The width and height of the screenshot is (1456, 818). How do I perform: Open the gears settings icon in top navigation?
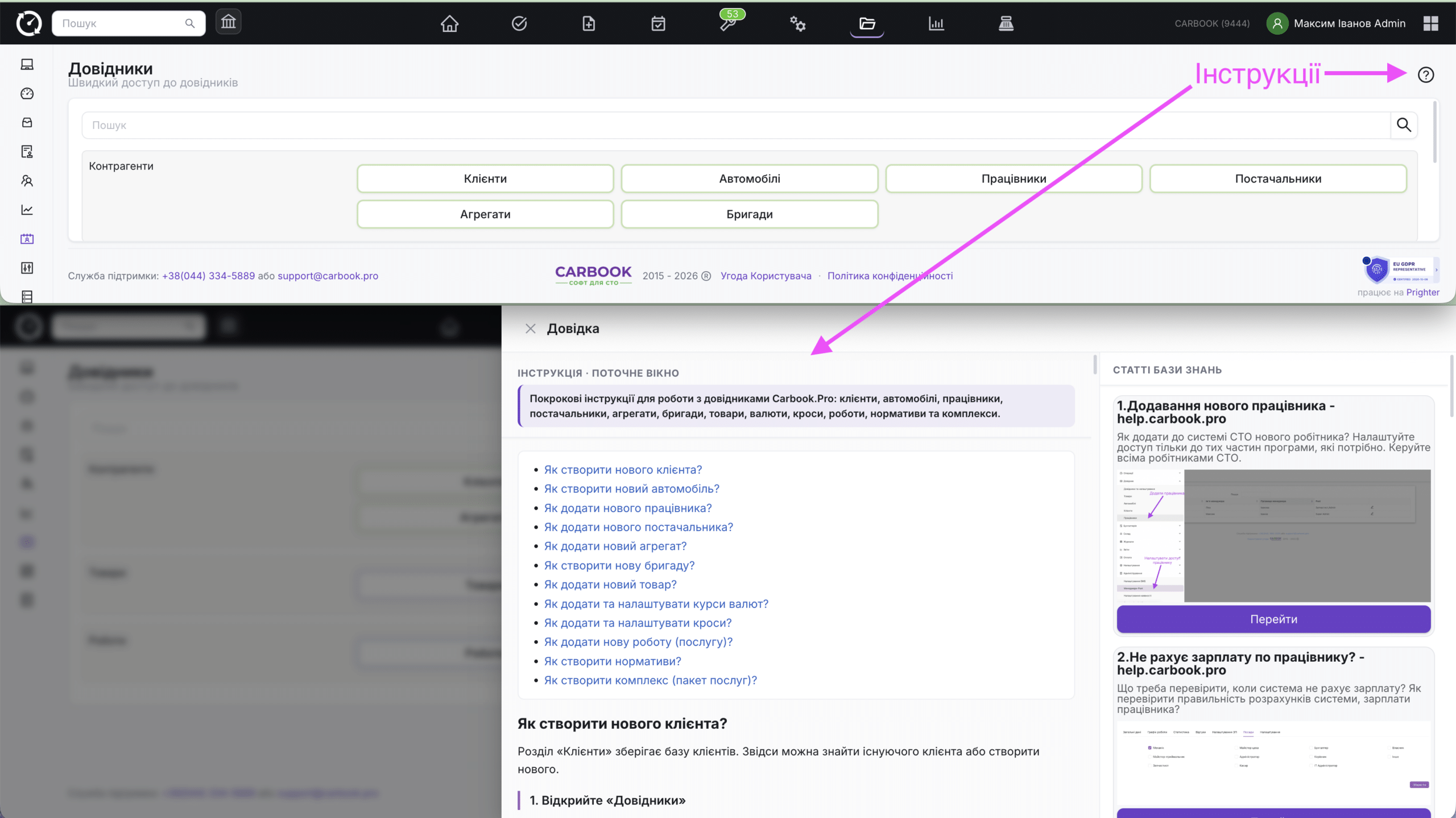[x=797, y=23]
